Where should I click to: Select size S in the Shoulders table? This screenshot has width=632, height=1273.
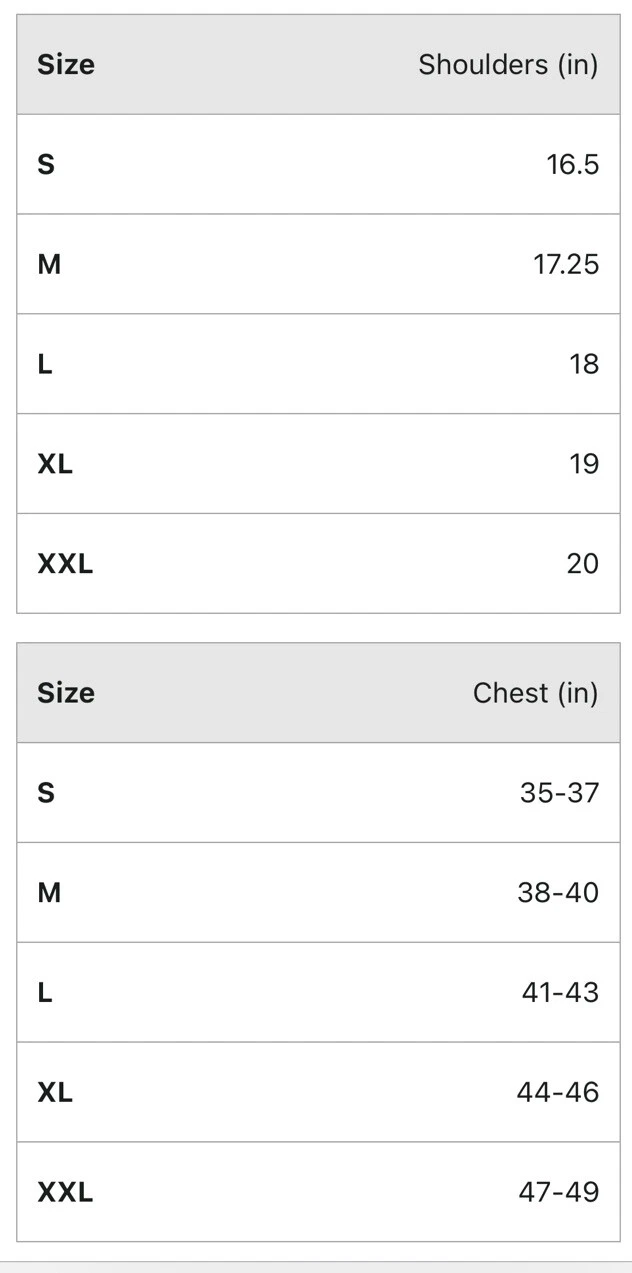click(46, 164)
